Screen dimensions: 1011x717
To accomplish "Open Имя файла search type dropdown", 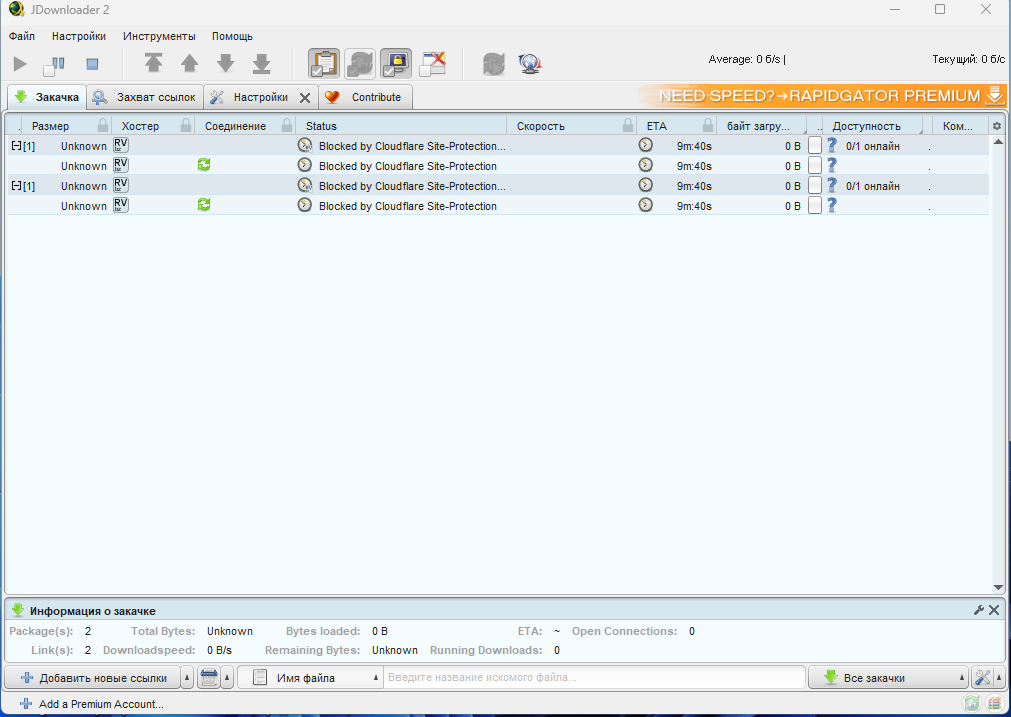I will tap(311, 678).
